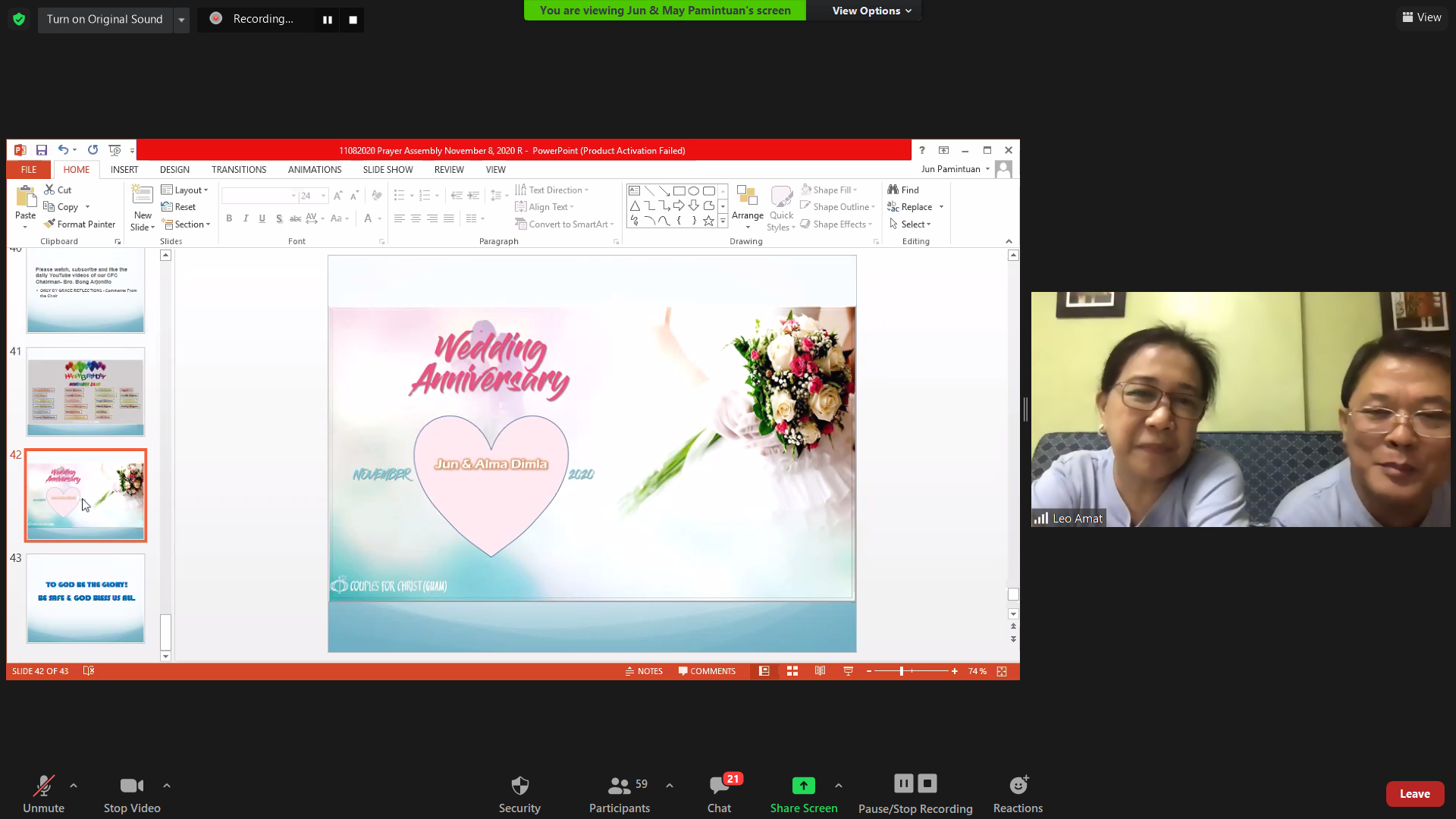
Task: Click Share Screen in Zoom
Action: pyautogui.click(x=804, y=794)
